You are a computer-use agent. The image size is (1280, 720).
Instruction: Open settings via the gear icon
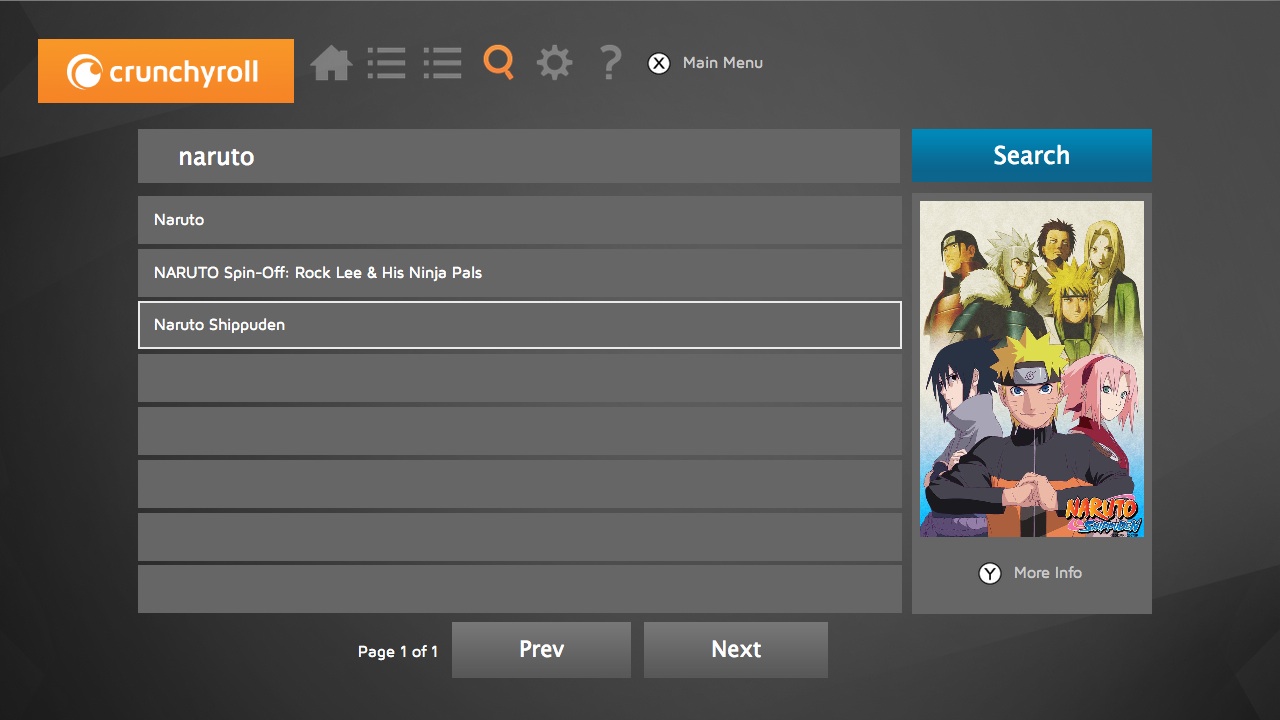(554, 63)
